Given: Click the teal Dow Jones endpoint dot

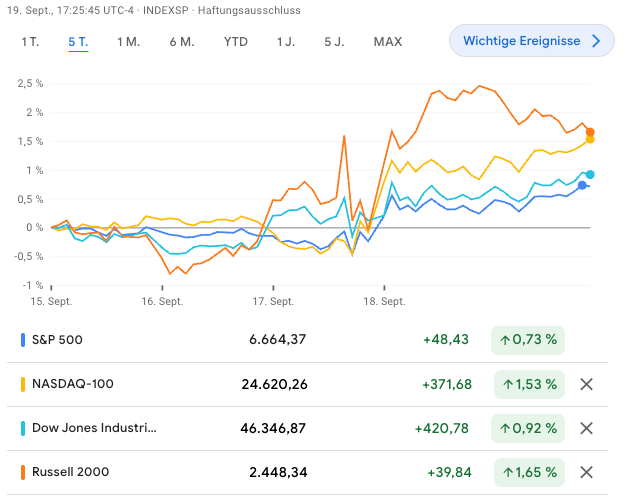Looking at the screenshot, I should click(x=590, y=175).
